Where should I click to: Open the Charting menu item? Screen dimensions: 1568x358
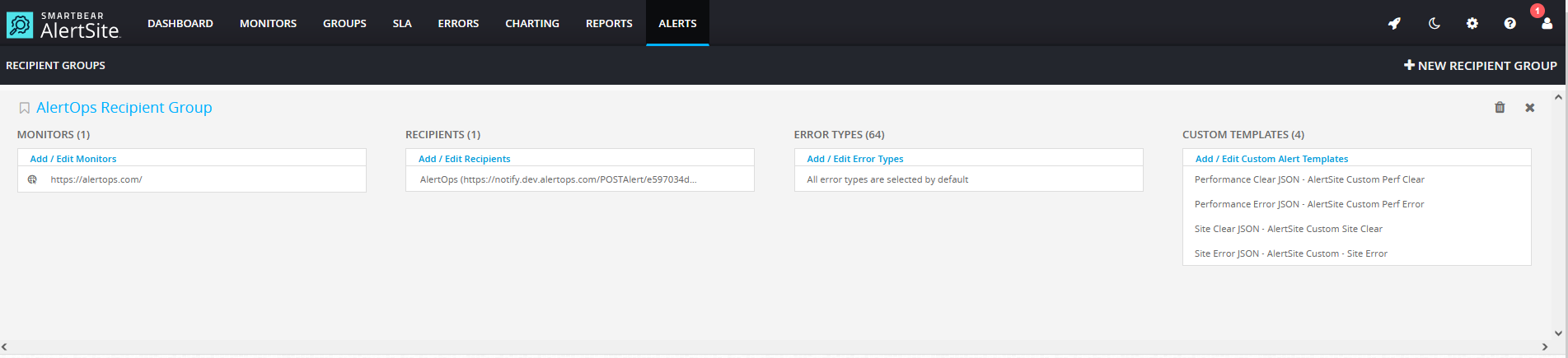click(531, 23)
